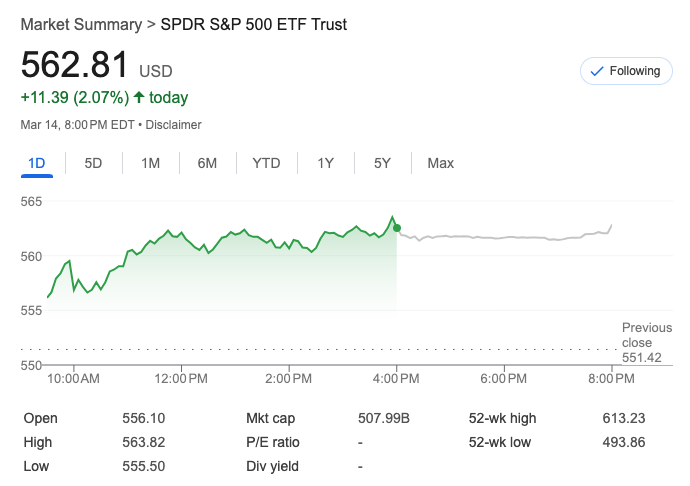Click the green up arrow icon

[139, 97]
